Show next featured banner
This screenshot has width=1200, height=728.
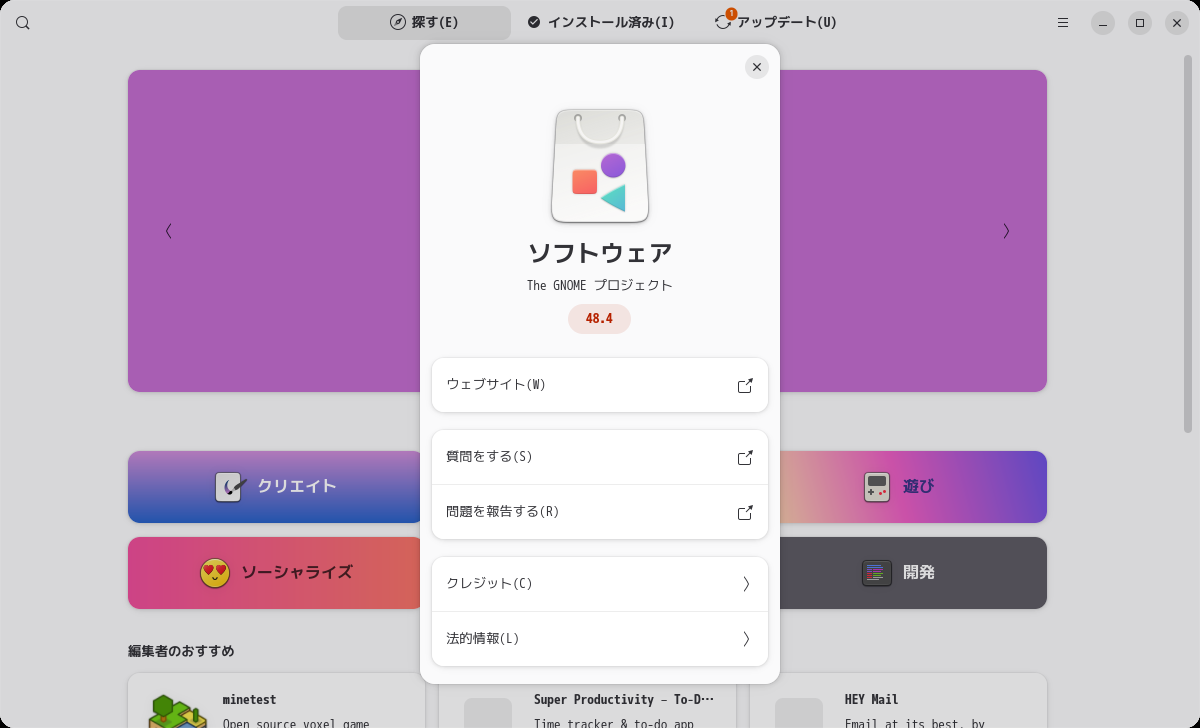1006,231
